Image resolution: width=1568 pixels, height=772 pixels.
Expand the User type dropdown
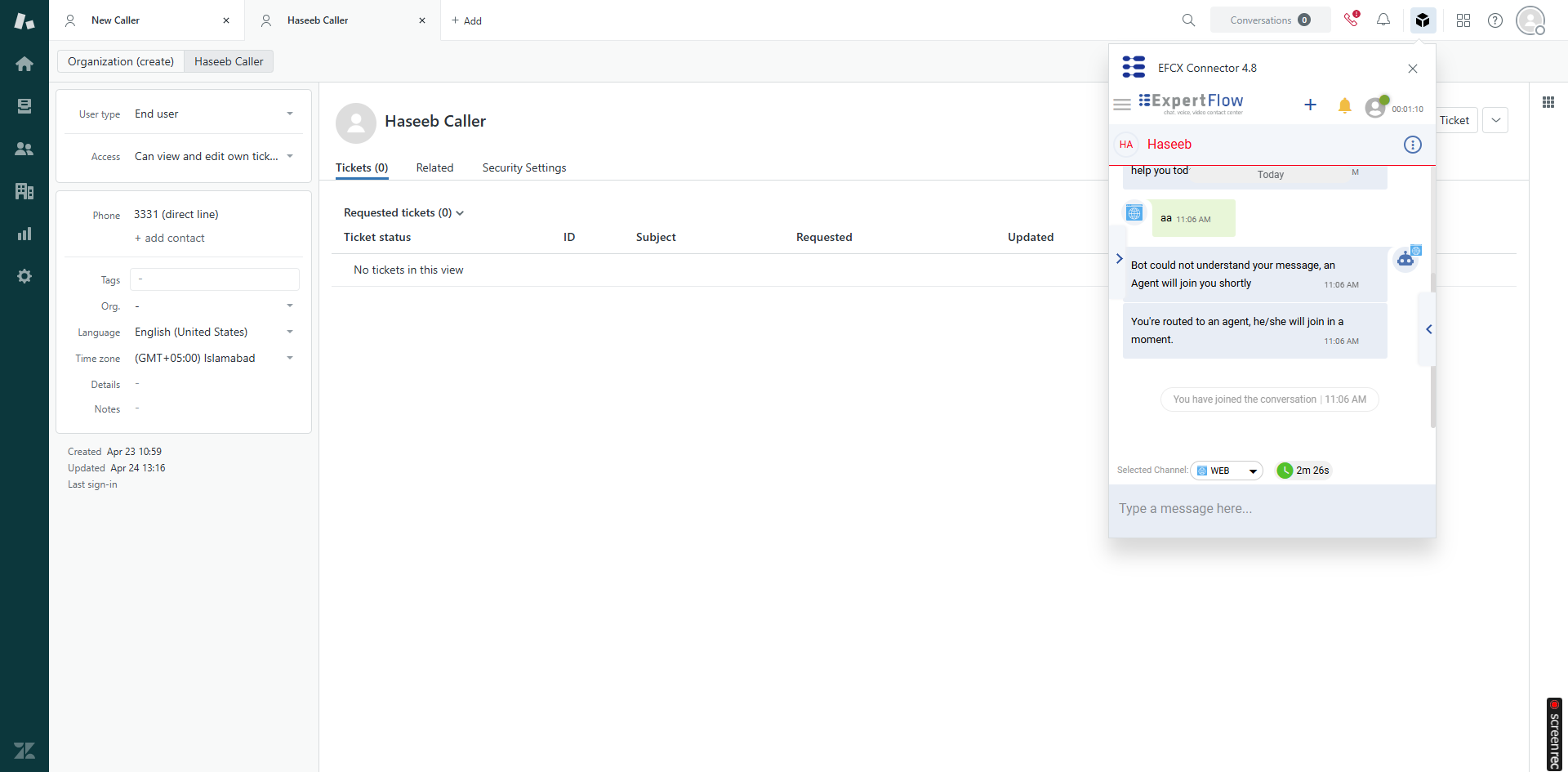tap(290, 114)
